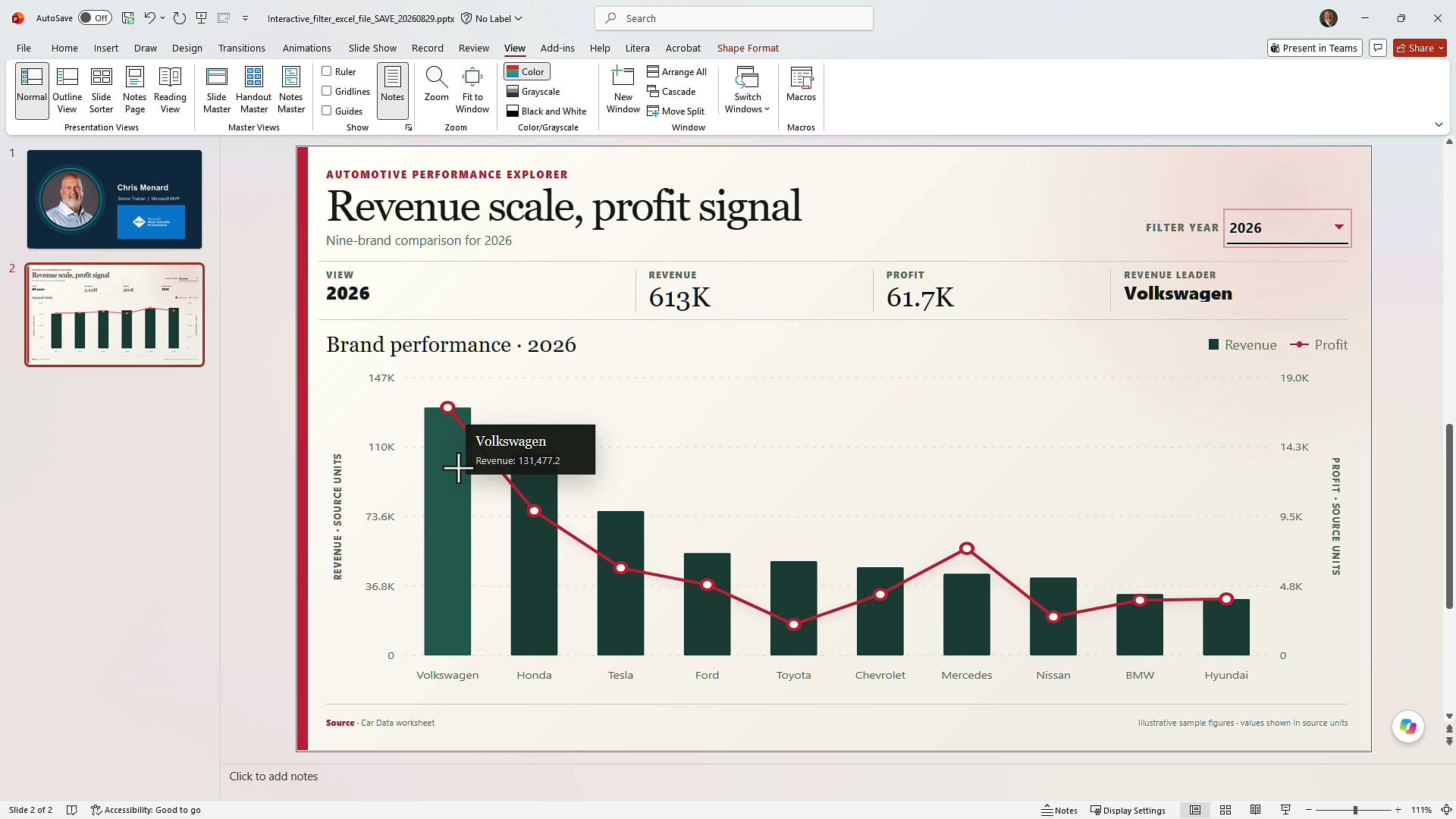Undo the last action
This screenshot has width=1456, height=819.
click(150, 17)
